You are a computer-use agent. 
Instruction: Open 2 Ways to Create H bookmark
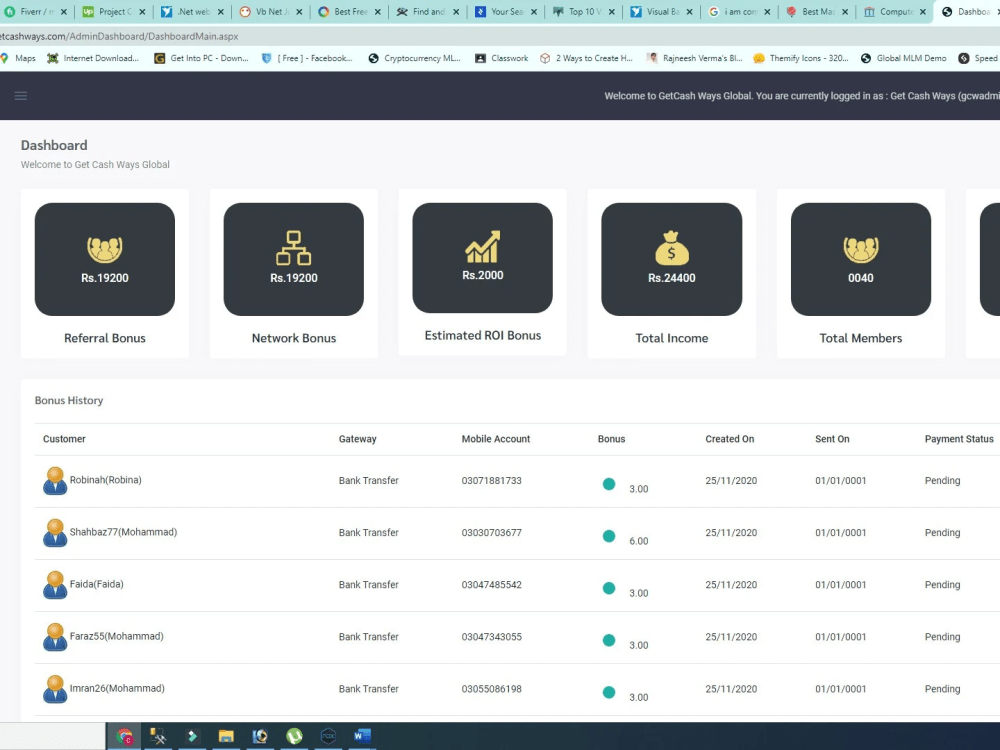pos(586,58)
